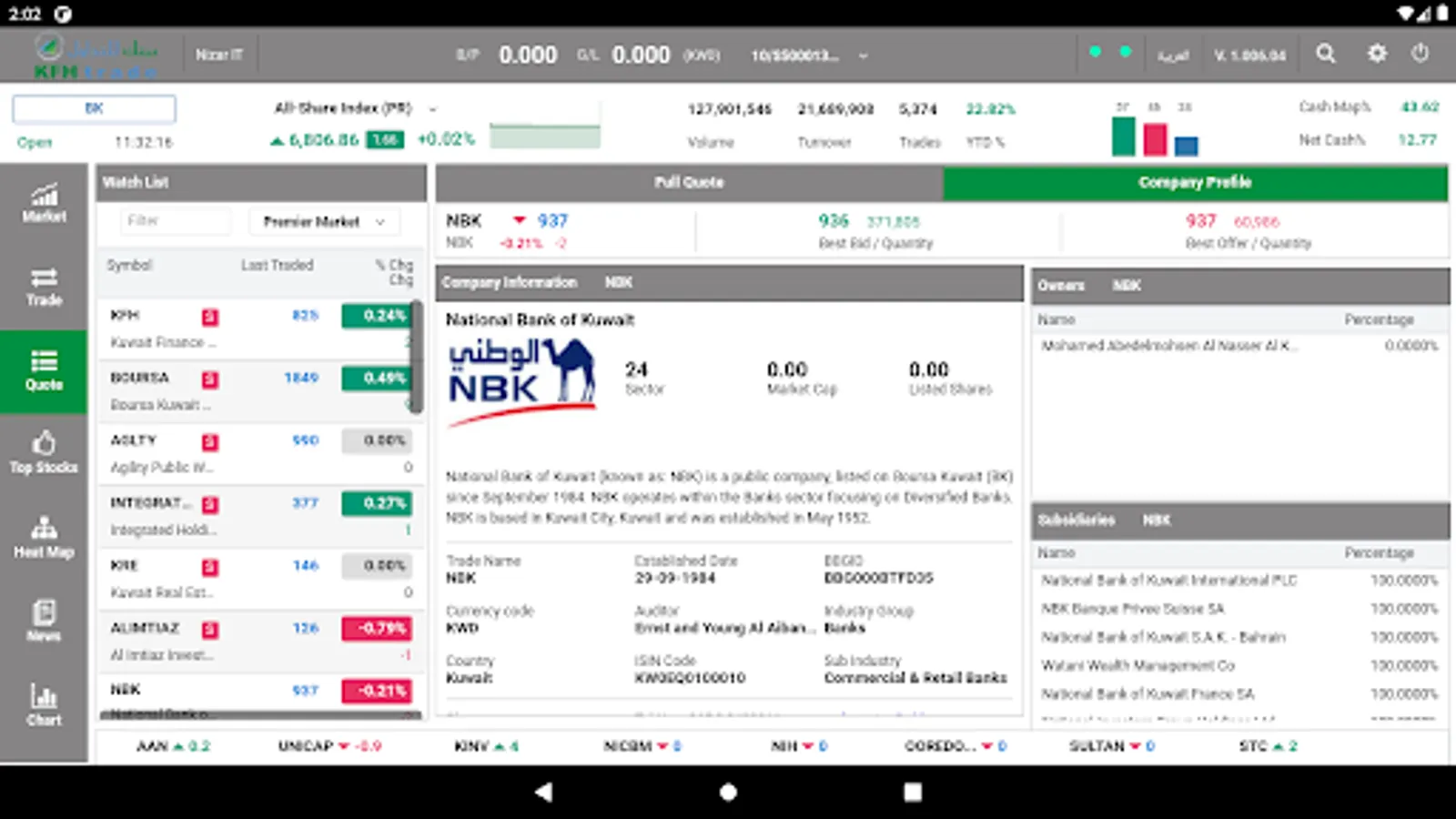Switch language with the Arabic button
Viewport: 1456px width, 819px height.
click(1173, 56)
